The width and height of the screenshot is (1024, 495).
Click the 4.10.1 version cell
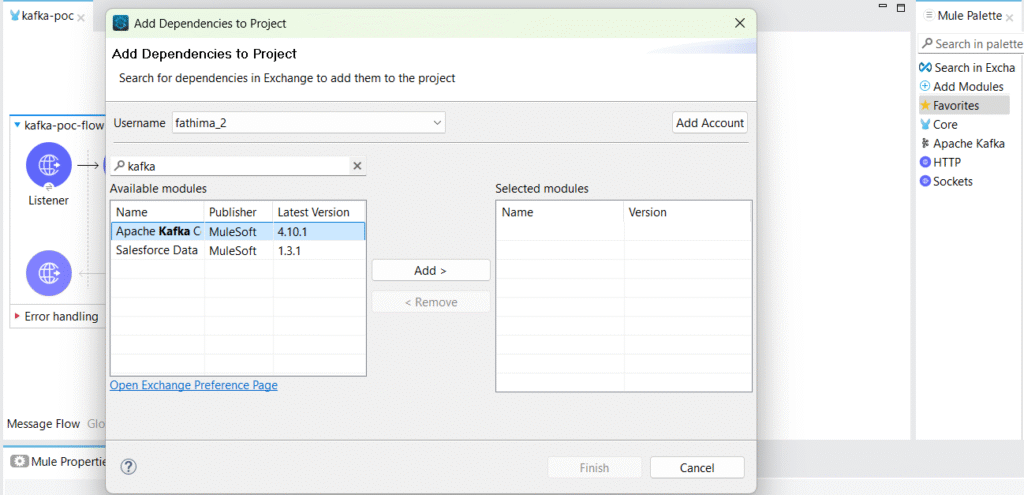click(x=319, y=231)
